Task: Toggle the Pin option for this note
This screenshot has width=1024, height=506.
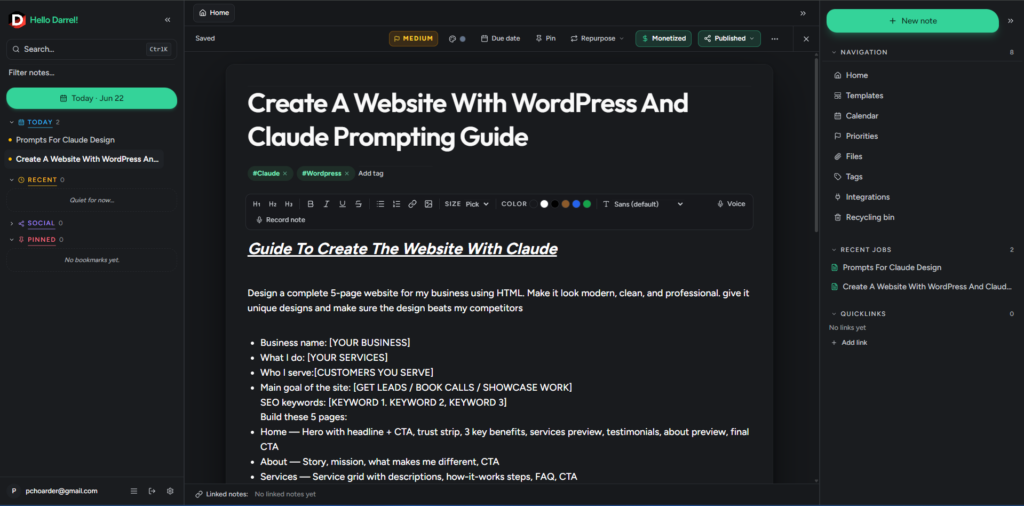Action: tap(545, 39)
